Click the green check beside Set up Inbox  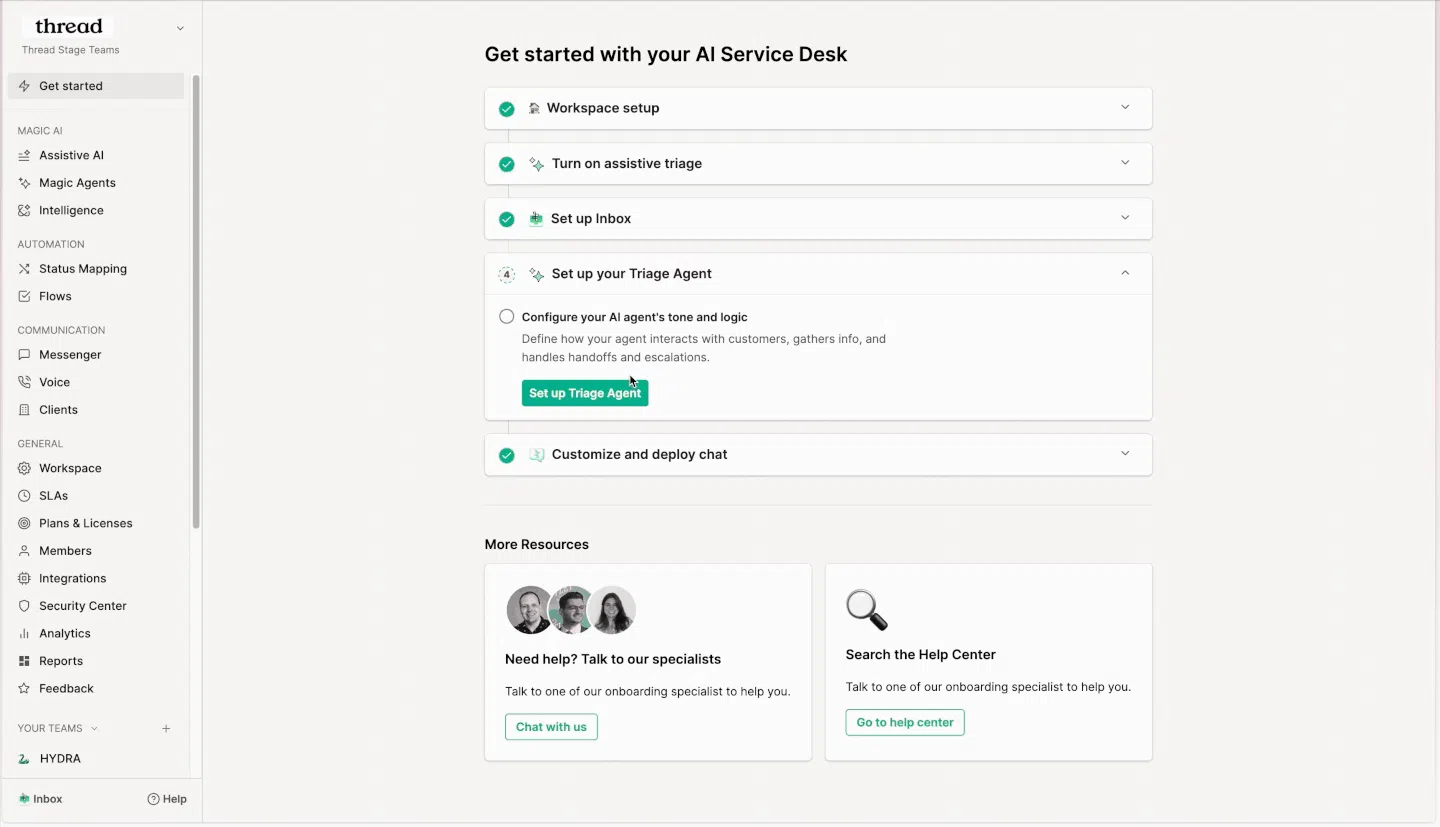(x=507, y=219)
